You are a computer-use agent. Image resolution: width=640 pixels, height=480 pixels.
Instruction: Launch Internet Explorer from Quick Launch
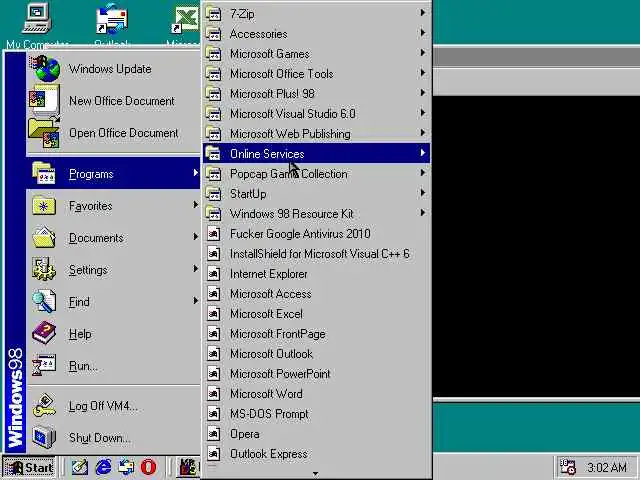tap(103, 467)
